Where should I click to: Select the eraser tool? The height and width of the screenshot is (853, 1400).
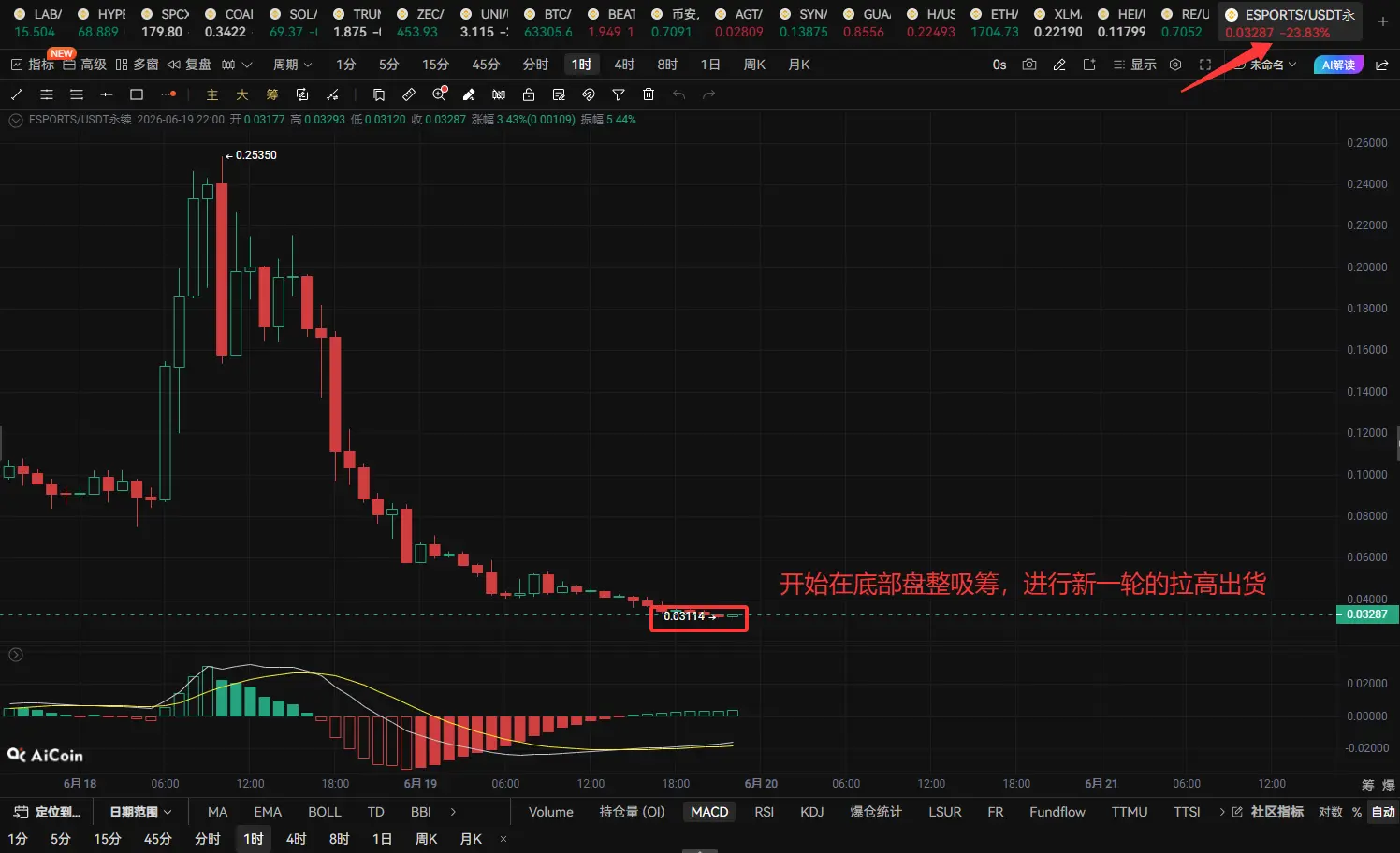[469, 94]
